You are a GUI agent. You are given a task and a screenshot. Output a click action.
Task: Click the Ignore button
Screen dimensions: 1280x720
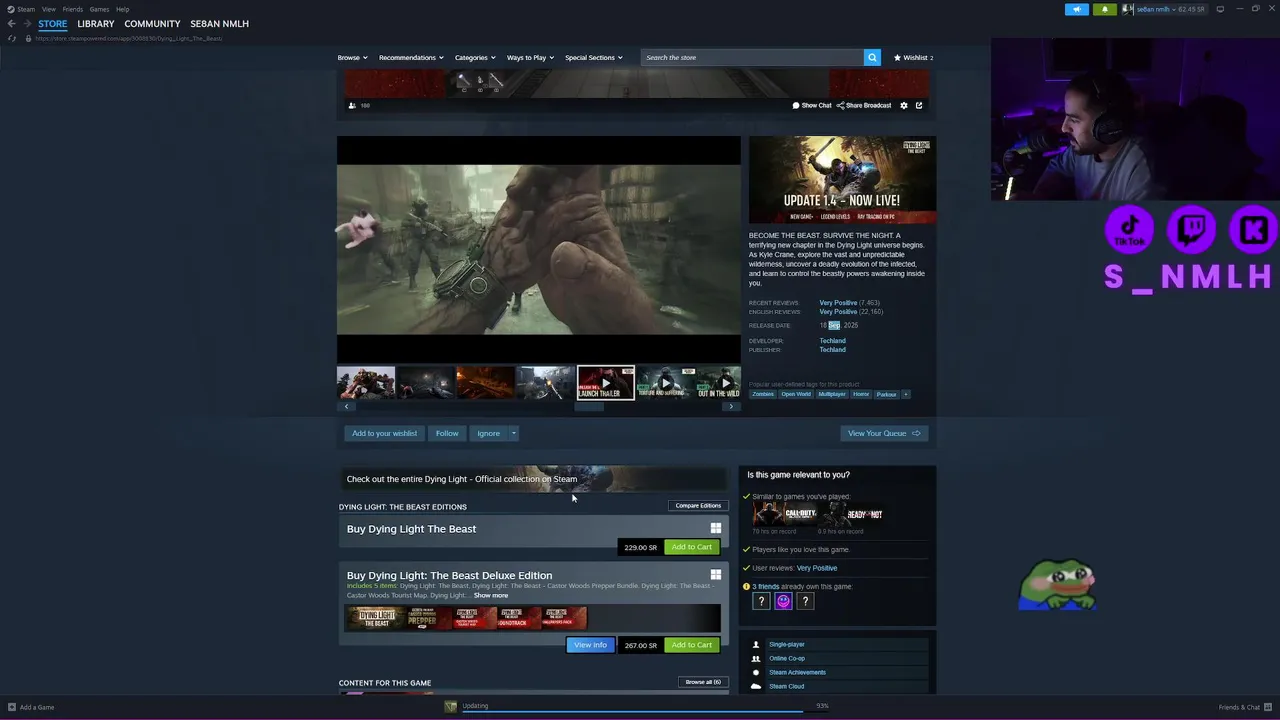point(488,433)
